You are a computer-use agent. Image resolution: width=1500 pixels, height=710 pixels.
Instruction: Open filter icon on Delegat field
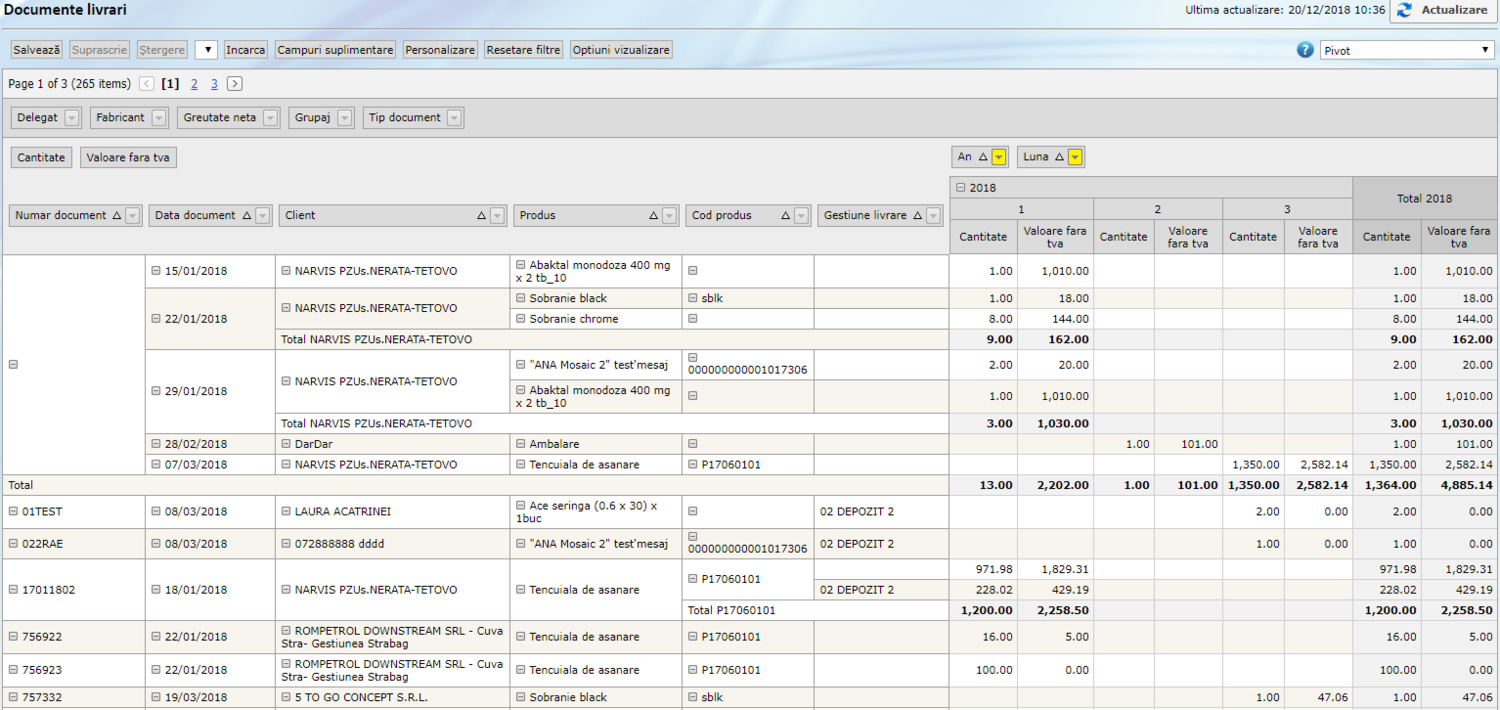[x=71, y=118]
